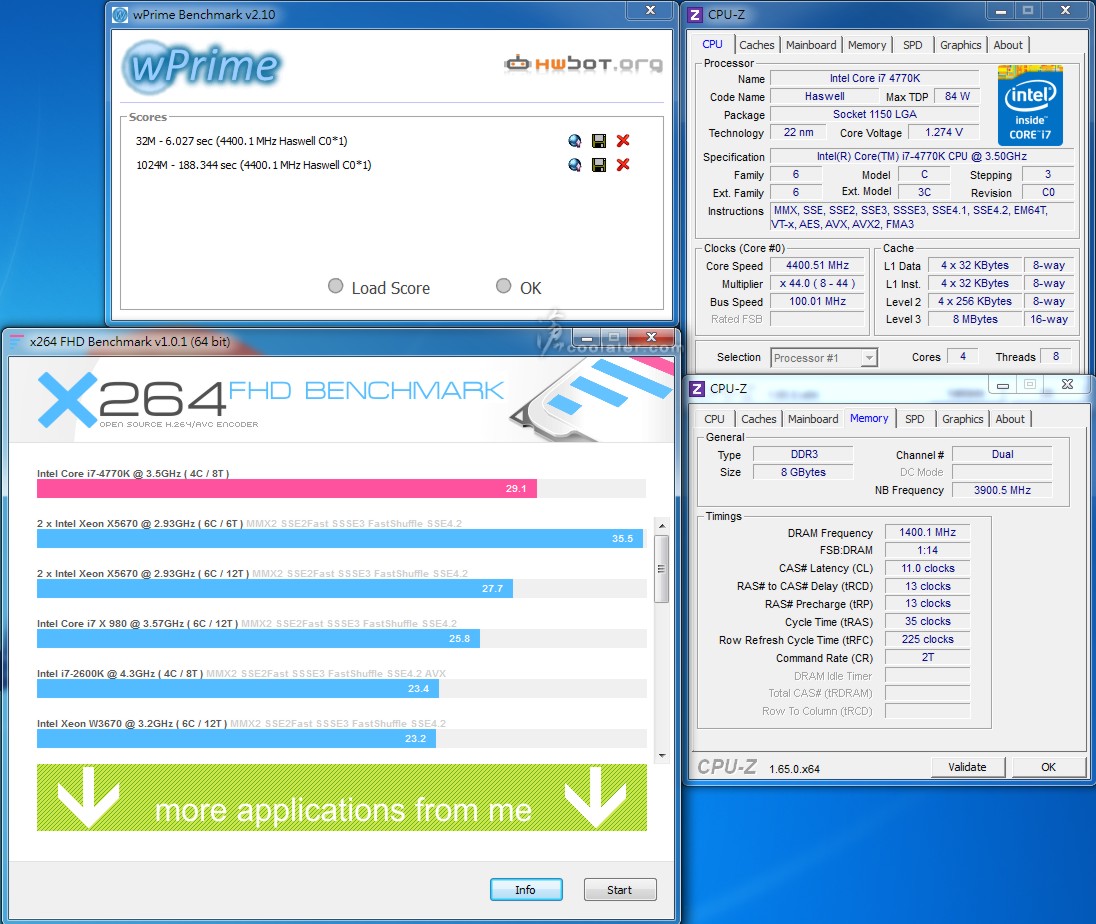This screenshot has height=924, width=1096.
Task: Click the x264 results scrollbar thumb
Action: (661, 568)
